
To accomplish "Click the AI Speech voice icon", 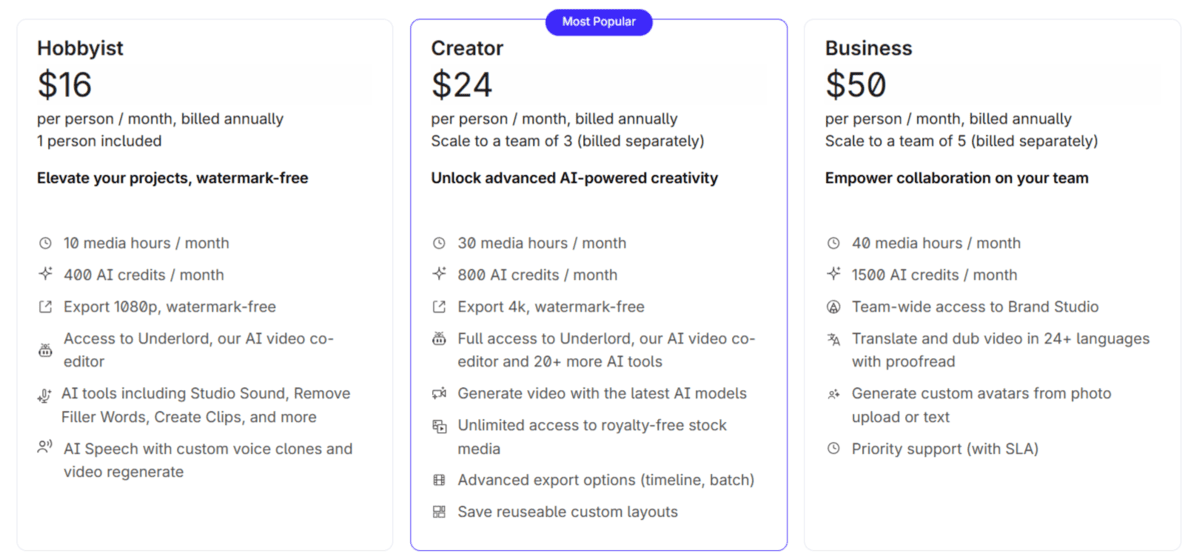I will pos(45,448).
